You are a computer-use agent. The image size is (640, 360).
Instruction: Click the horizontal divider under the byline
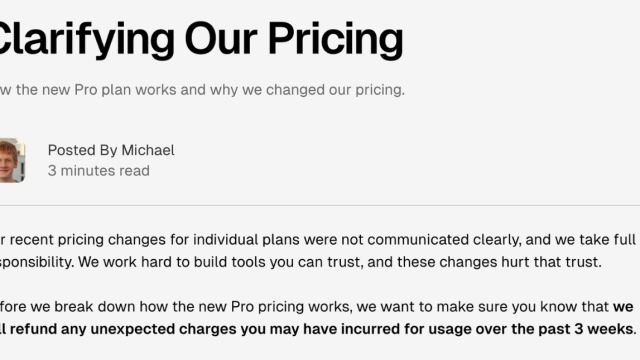[x=320, y=205]
